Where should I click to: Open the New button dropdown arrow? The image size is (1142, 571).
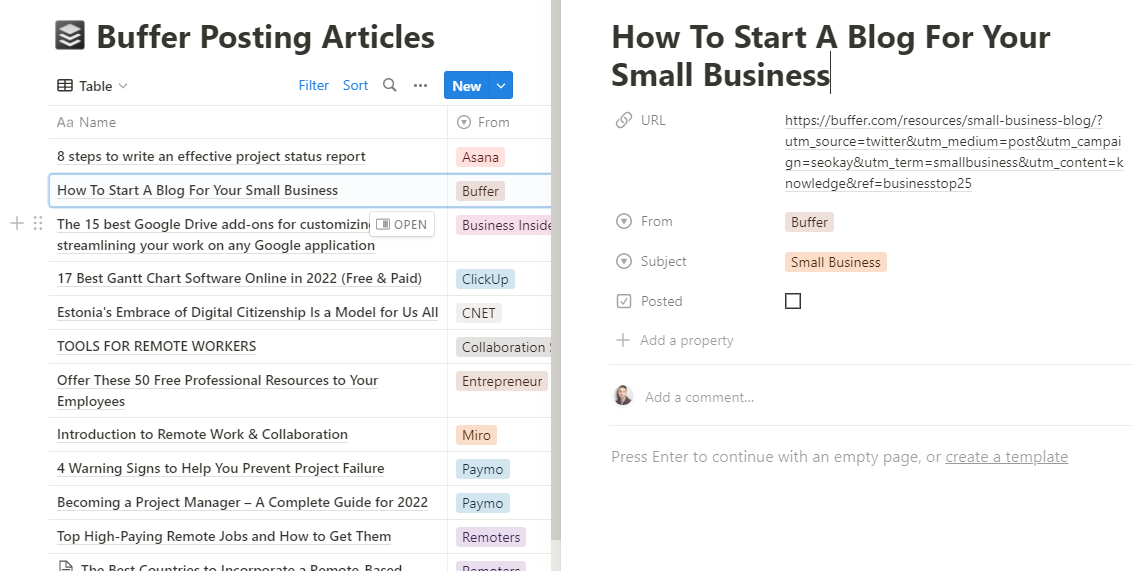click(x=501, y=85)
